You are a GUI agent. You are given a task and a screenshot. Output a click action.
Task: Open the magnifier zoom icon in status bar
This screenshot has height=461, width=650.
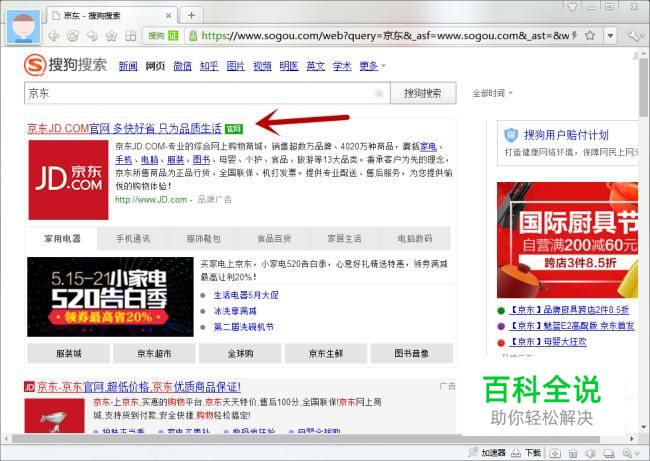pos(628,453)
